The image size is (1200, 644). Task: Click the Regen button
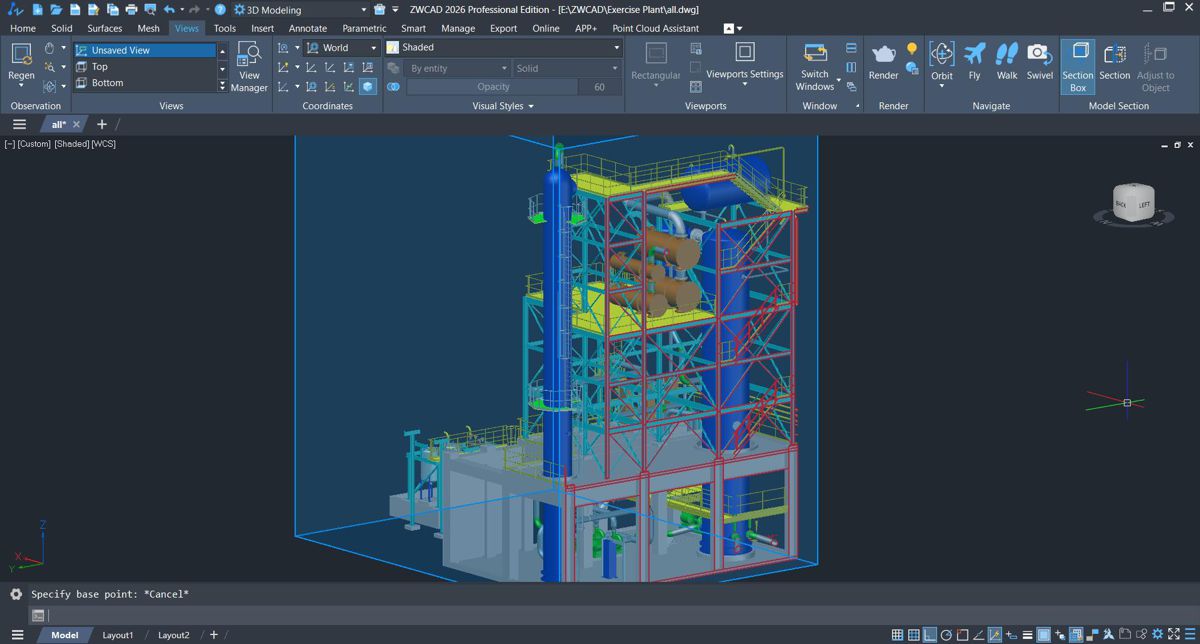[21, 63]
